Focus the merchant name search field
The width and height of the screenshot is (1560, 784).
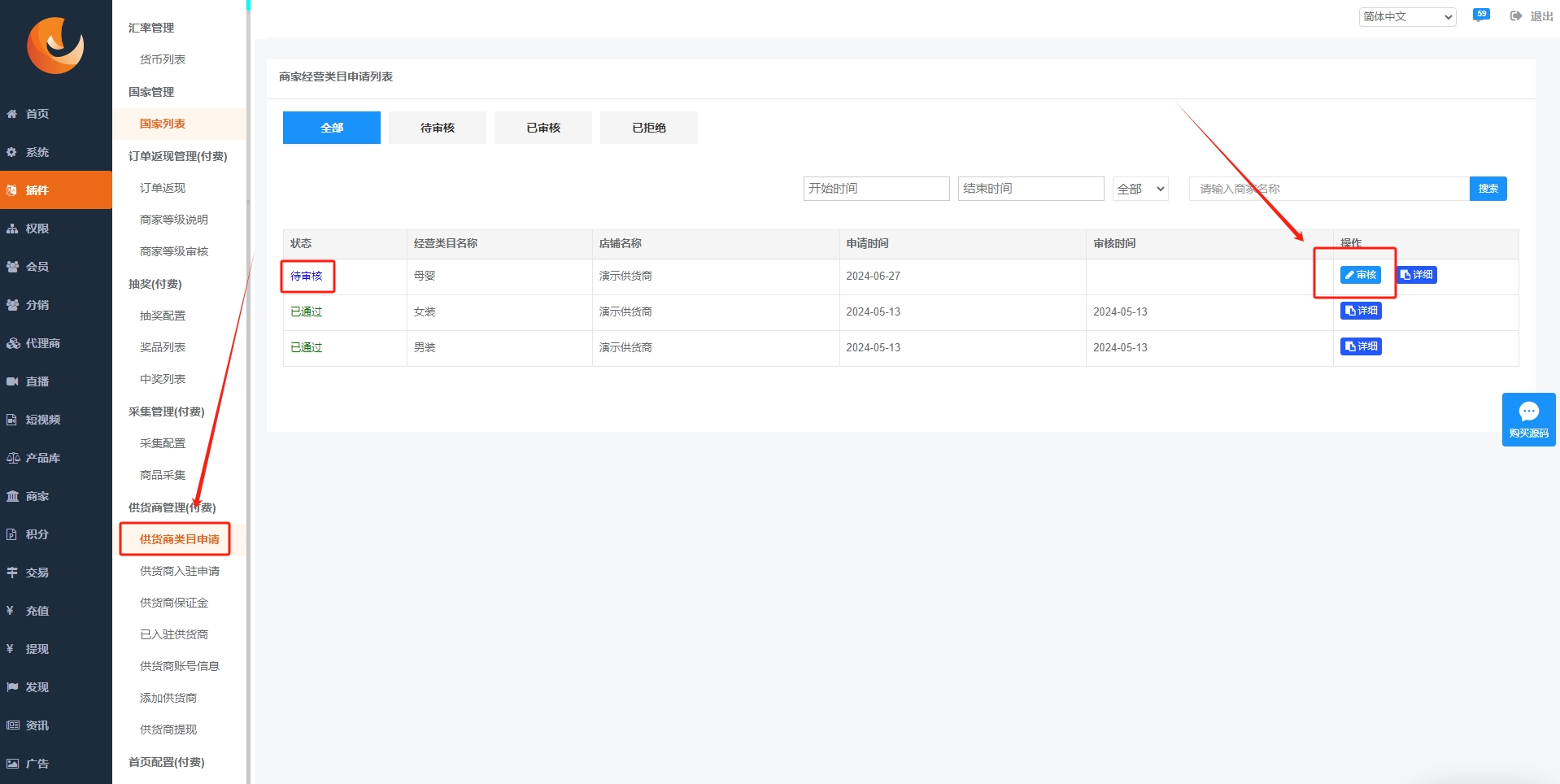(x=1329, y=189)
